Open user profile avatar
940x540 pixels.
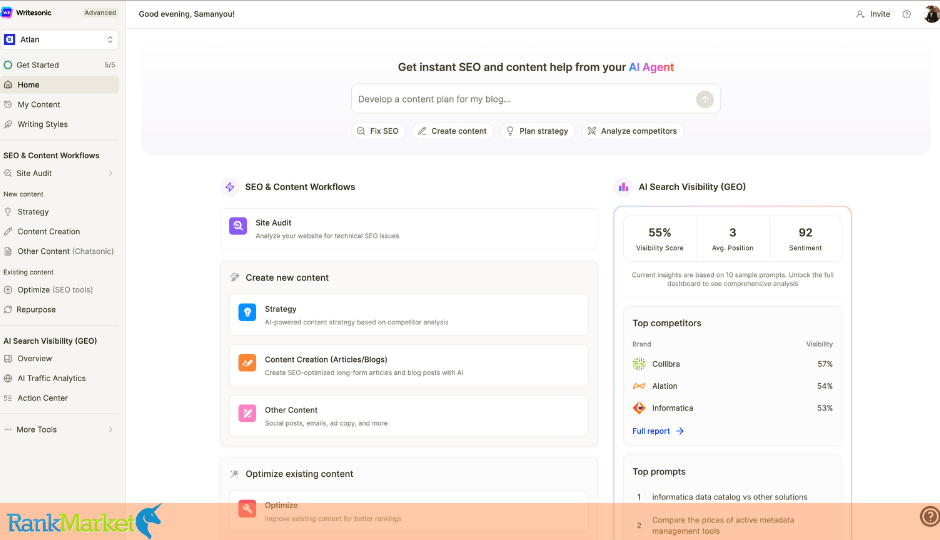(932, 14)
